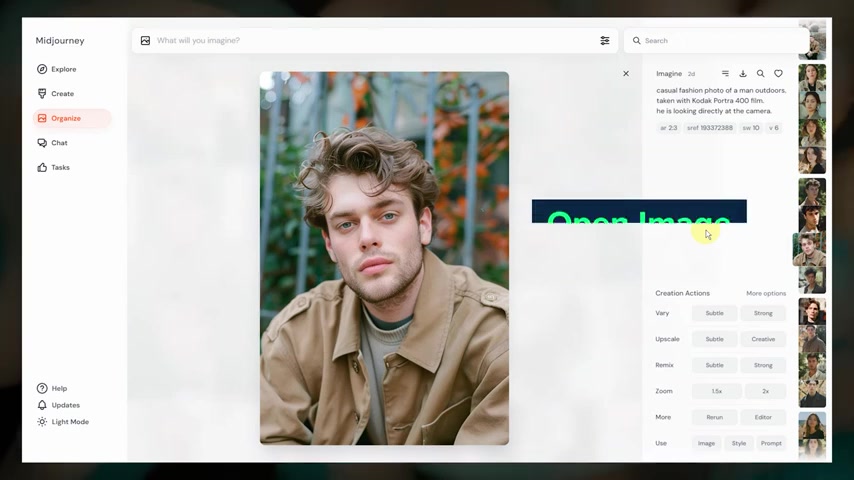
Task: Click Remix Strong button
Action: 763,365
